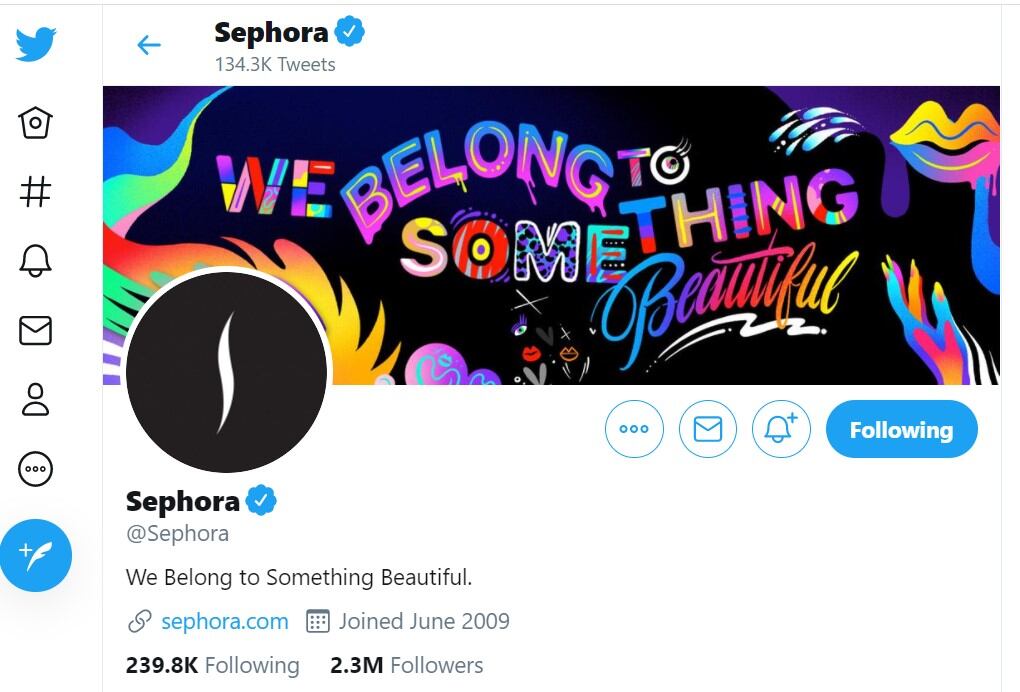Open Explore with the hashtag icon
This screenshot has height=692, width=1020.
[x=36, y=191]
